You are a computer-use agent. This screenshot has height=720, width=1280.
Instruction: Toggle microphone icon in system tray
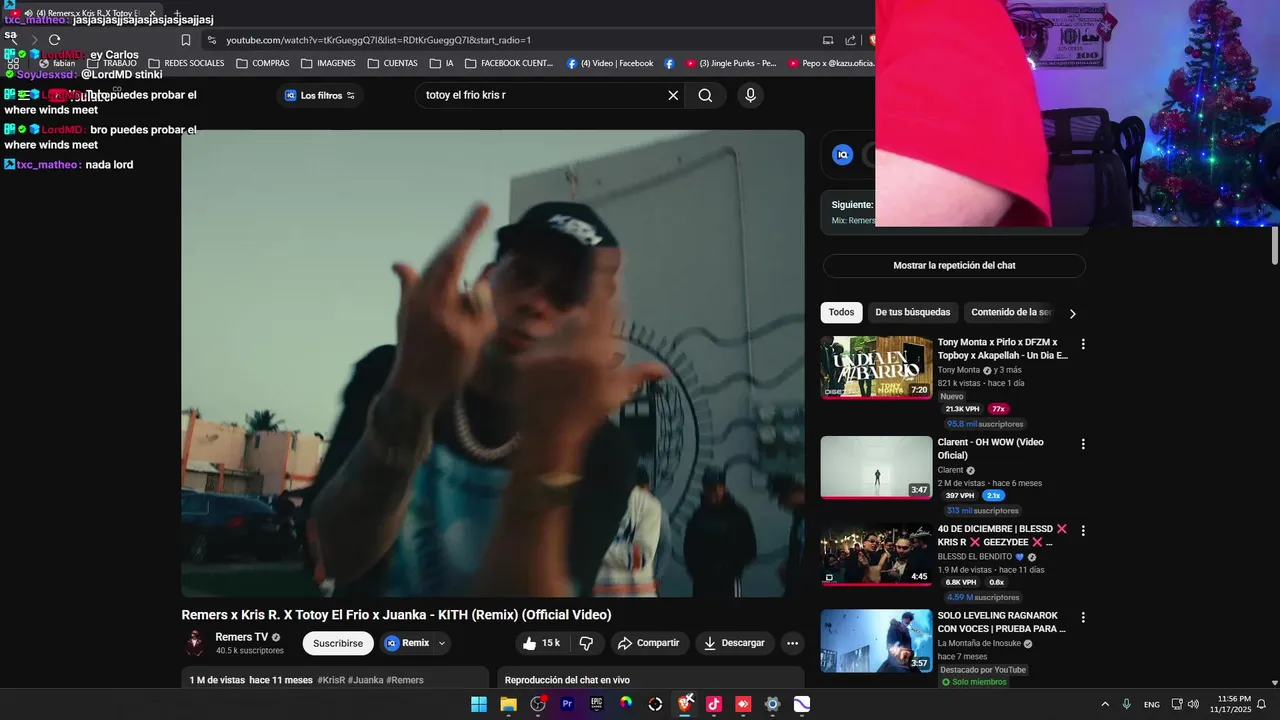click(x=1127, y=704)
